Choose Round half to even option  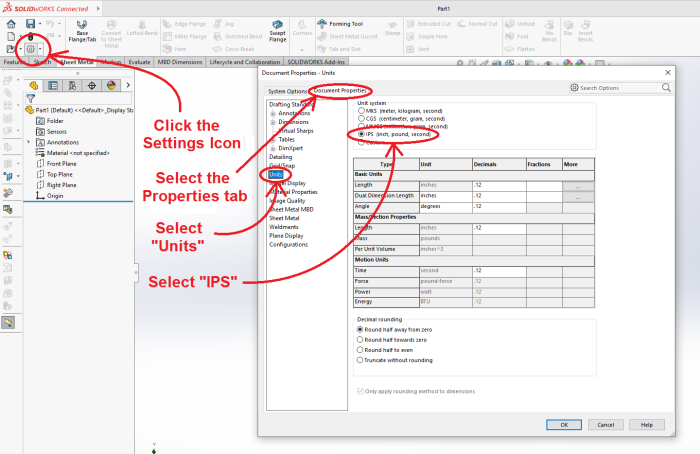tap(360, 350)
